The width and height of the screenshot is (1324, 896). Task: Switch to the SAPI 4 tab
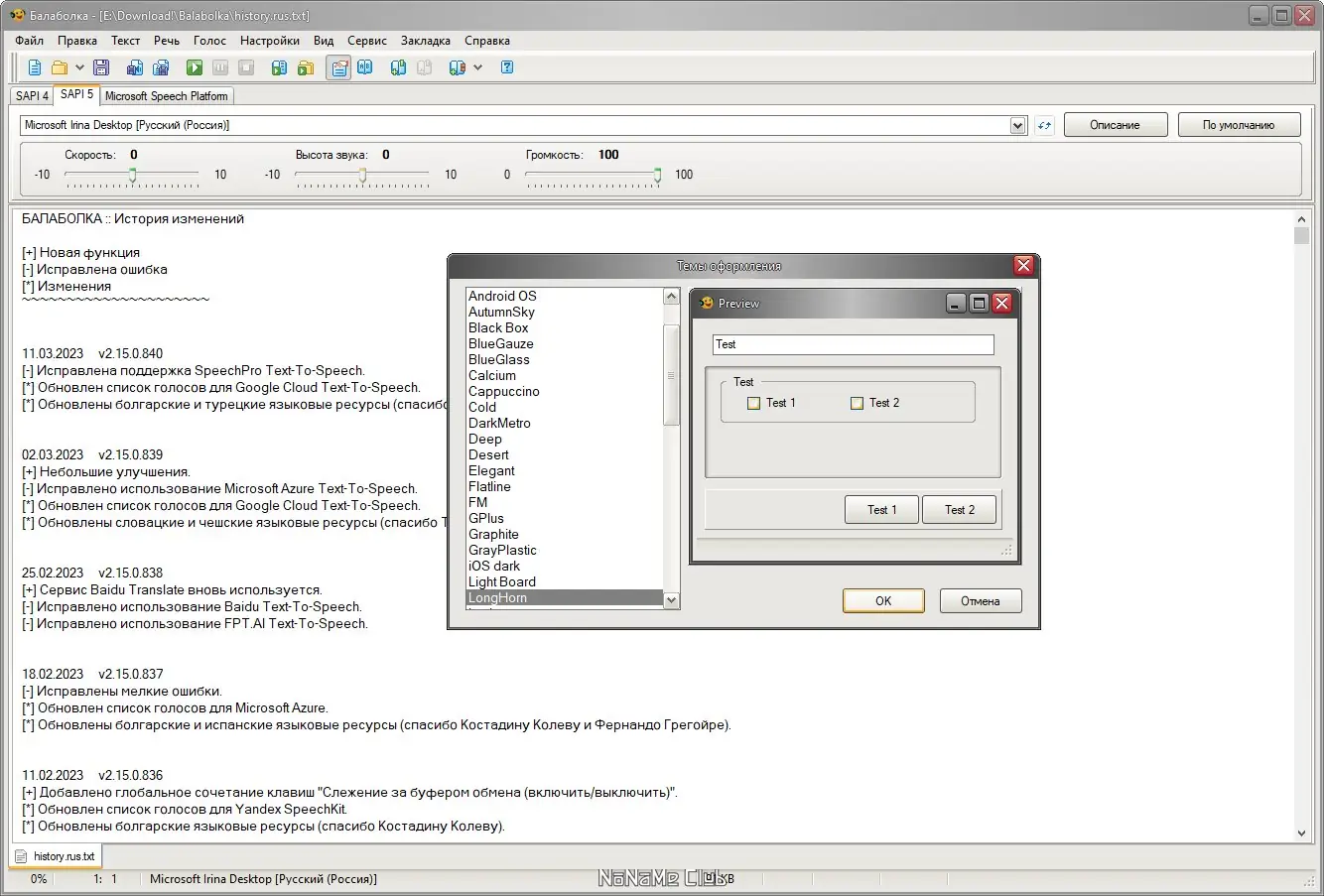pyautogui.click(x=32, y=96)
